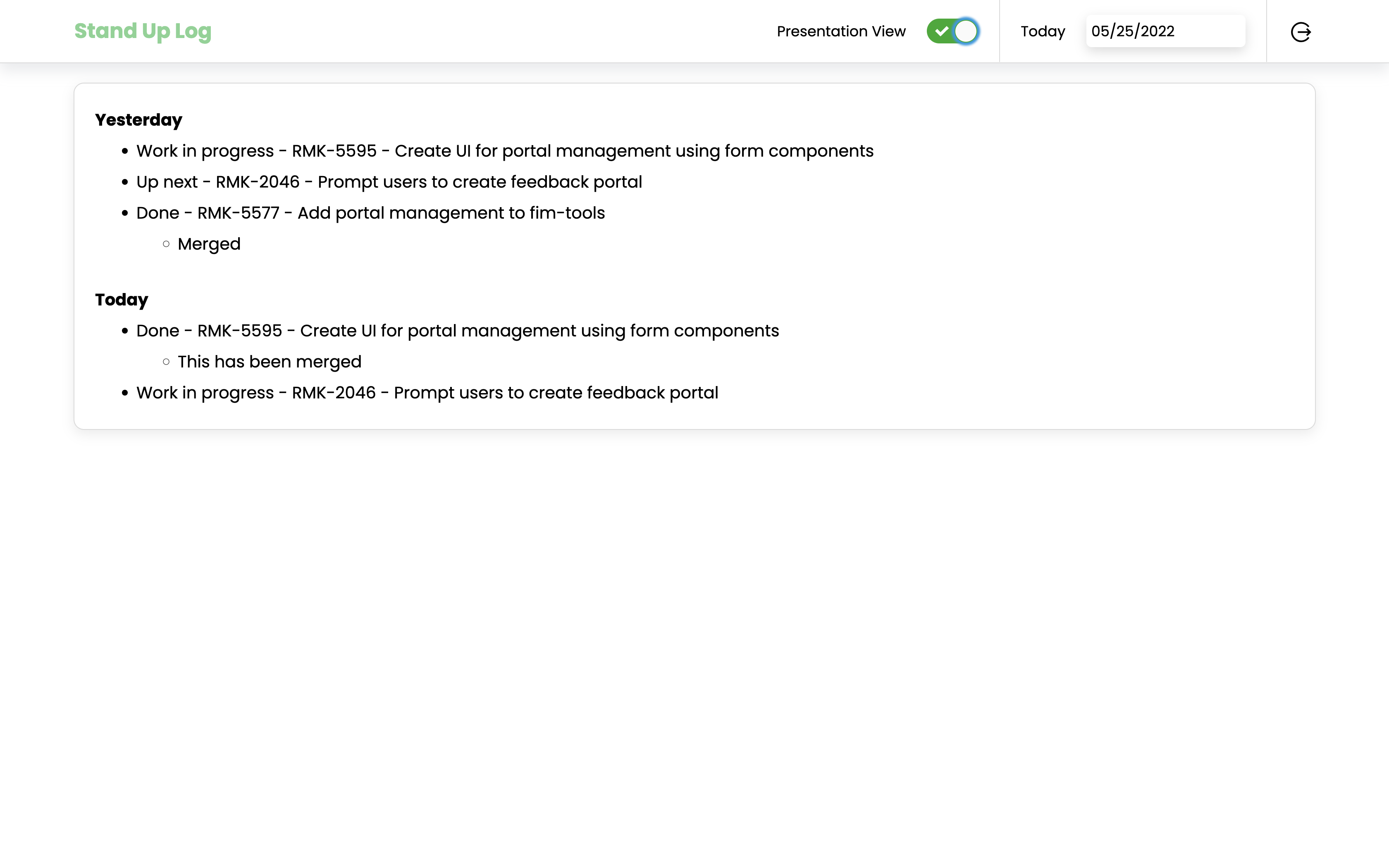Click Work in progress RMK-2046 item
This screenshot has height=868, width=1389.
(427, 393)
